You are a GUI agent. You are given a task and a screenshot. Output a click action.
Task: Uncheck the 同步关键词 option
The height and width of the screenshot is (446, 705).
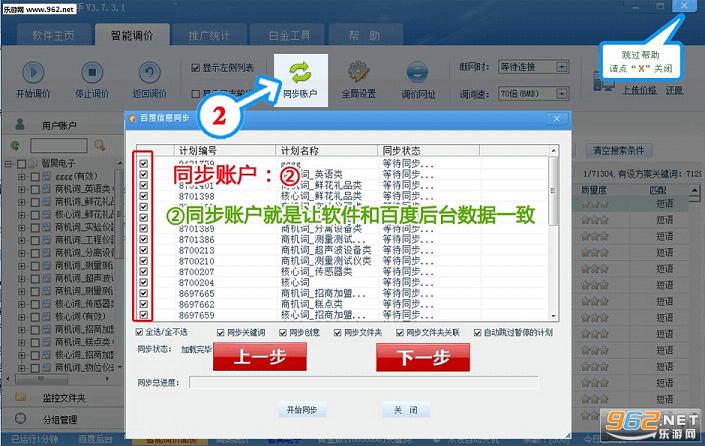(220, 333)
